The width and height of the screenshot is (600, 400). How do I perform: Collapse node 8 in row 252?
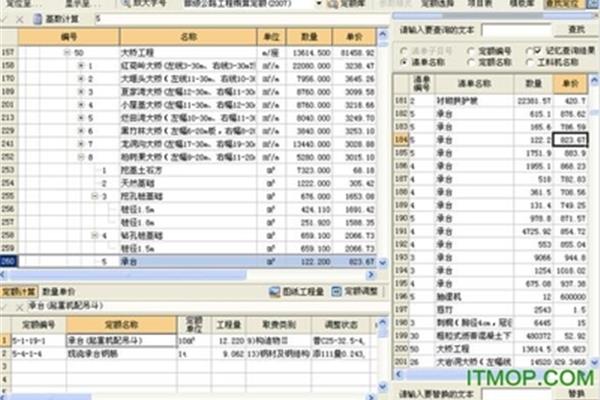[81, 157]
